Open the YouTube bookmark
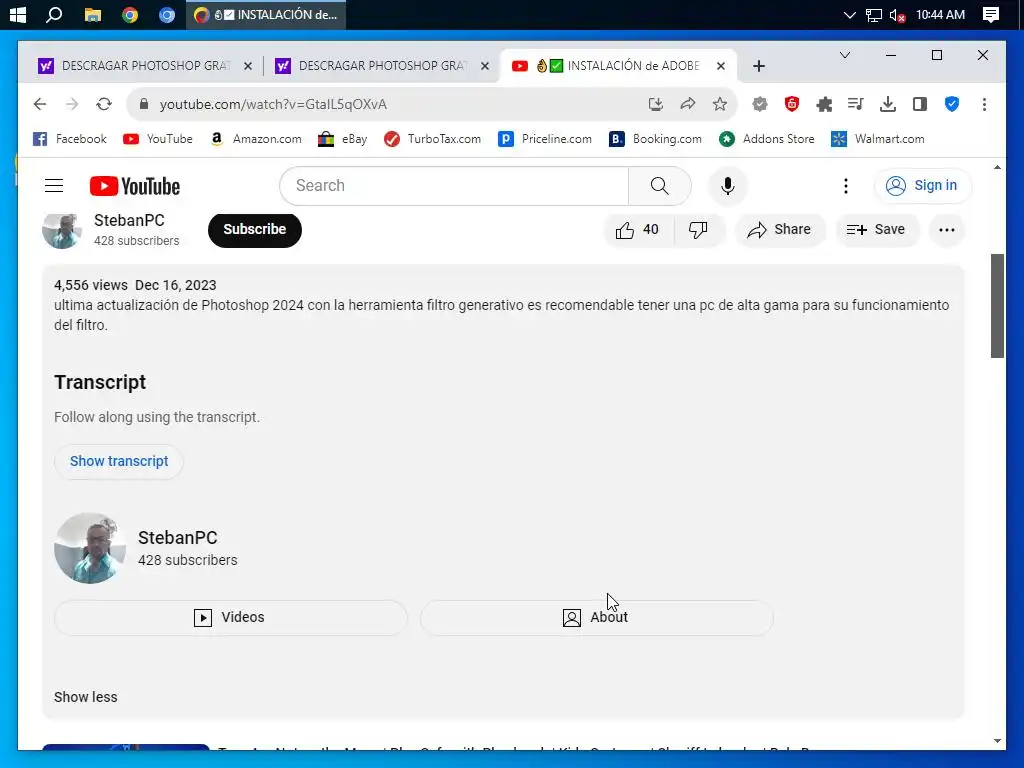 pyautogui.click(x=157, y=139)
